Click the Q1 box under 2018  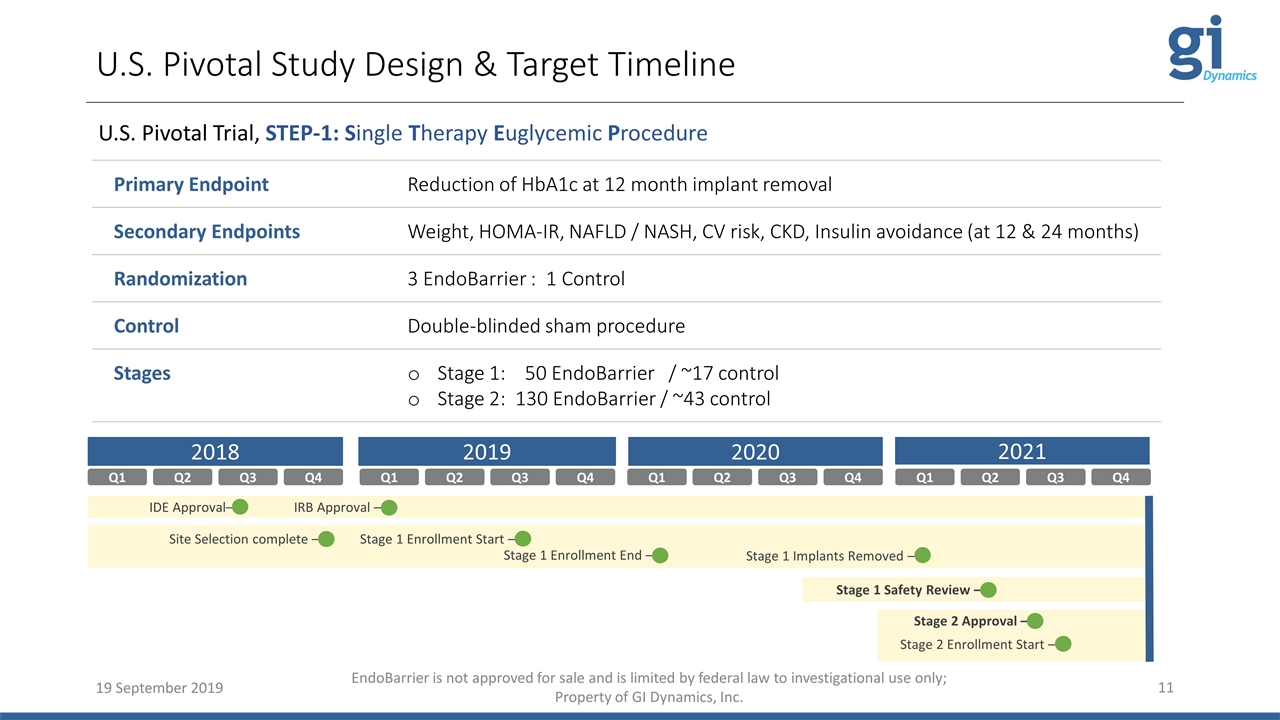pyautogui.click(x=117, y=478)
